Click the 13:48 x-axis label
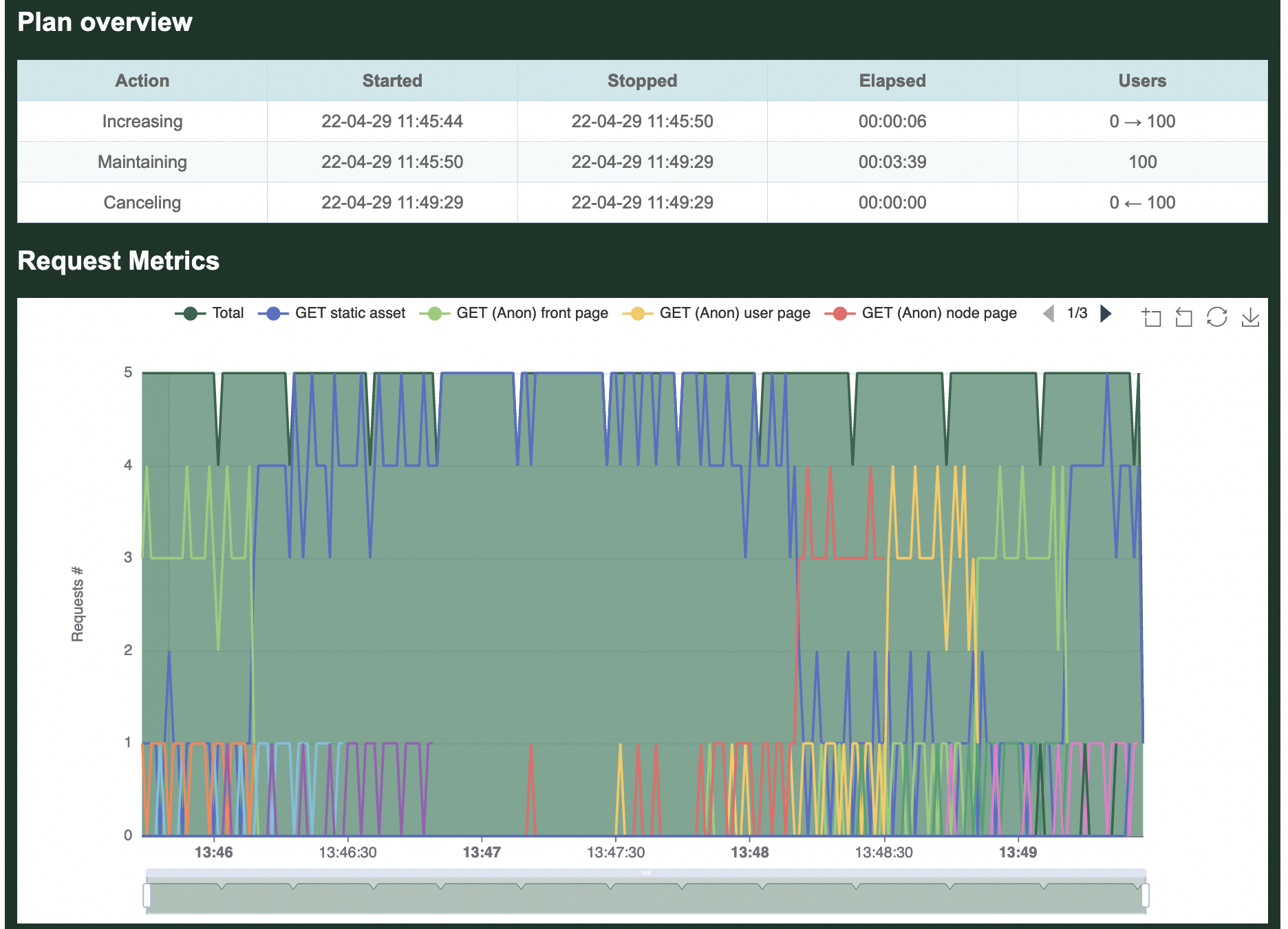Viewport: 1288px width, 929px height. pyautogui.click(x=749, y=853)
